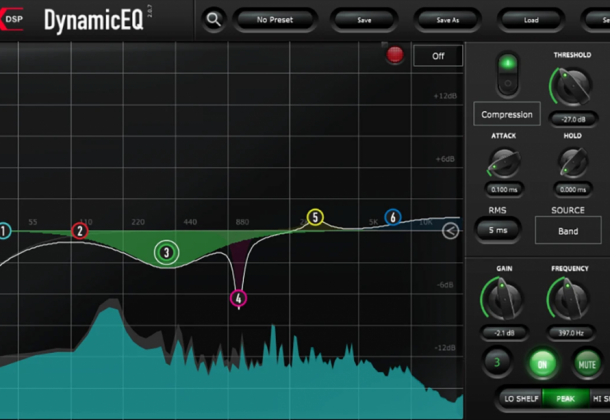Viewport: 610px width, 420px height.
Task: Click the Load preset button
Action: [531, 20]
